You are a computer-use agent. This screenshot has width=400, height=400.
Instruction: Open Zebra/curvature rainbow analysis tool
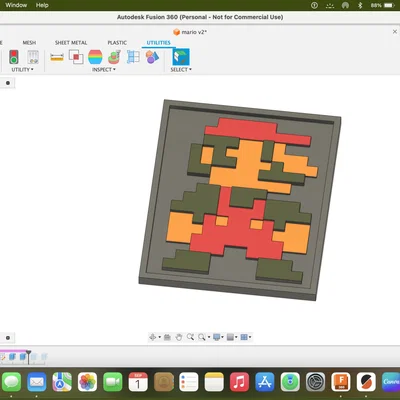(x=95, y=57)
